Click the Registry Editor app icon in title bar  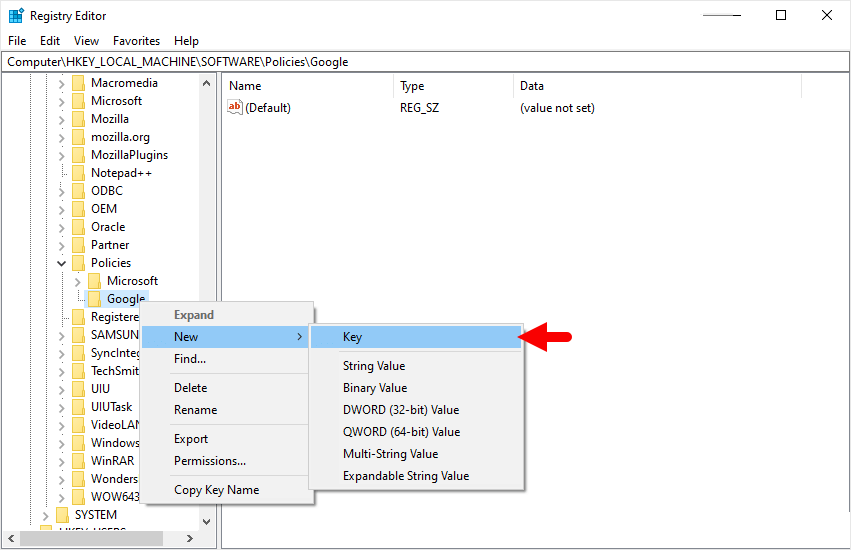[x=16, y=16]
